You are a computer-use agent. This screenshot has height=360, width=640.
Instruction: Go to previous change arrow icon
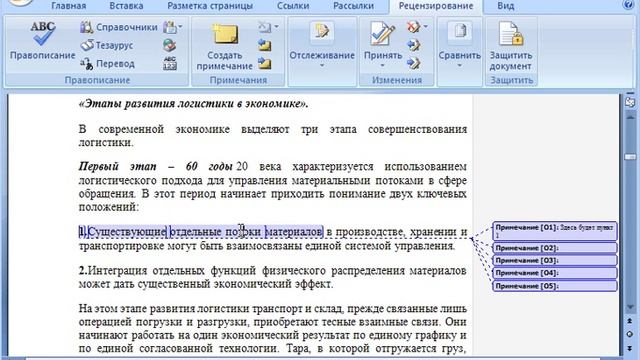pos(413,45)
